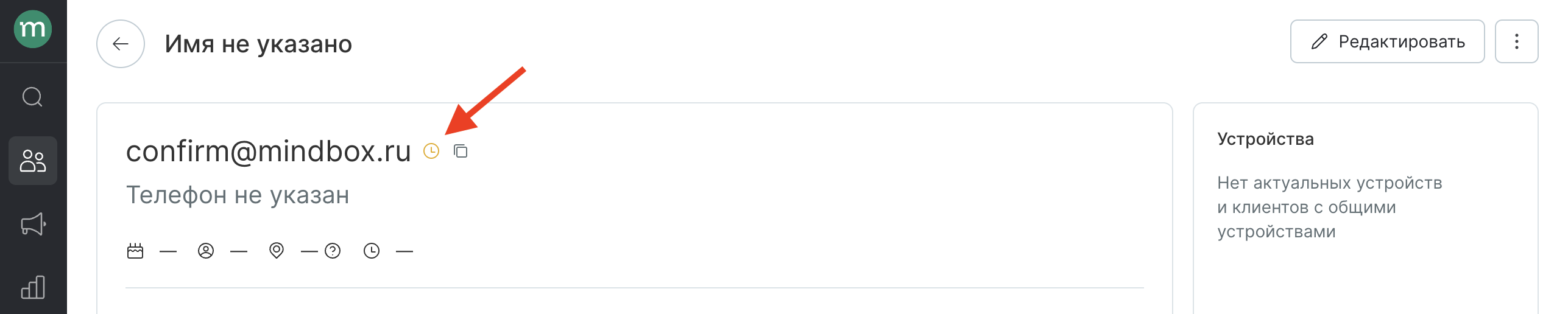The image size is (1568, 314).
Task: Select the customers section icon in sidebar
Action: tap(33, 161)
